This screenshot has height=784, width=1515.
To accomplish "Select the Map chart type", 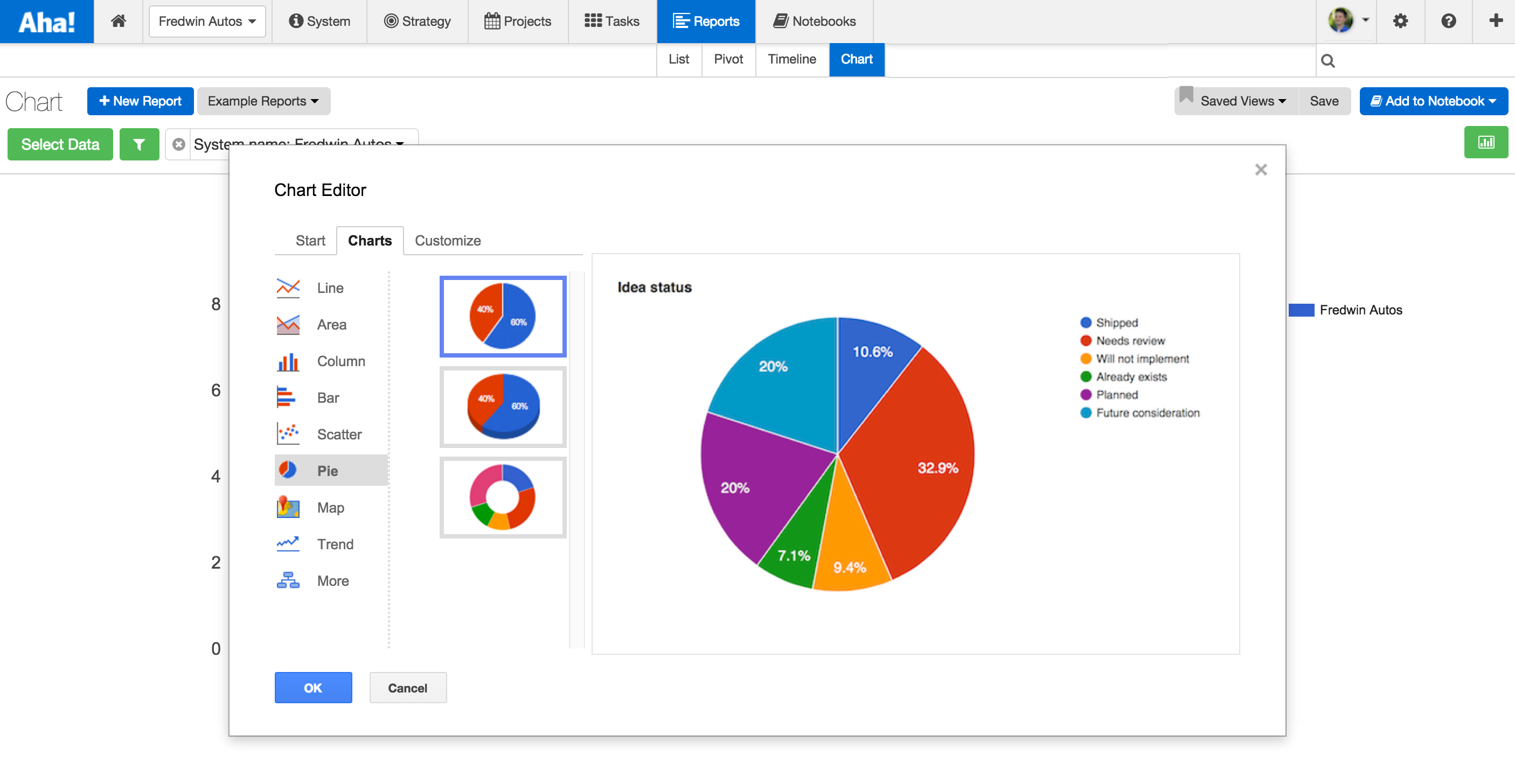I will pyautogui.click(x=331, y=507).
